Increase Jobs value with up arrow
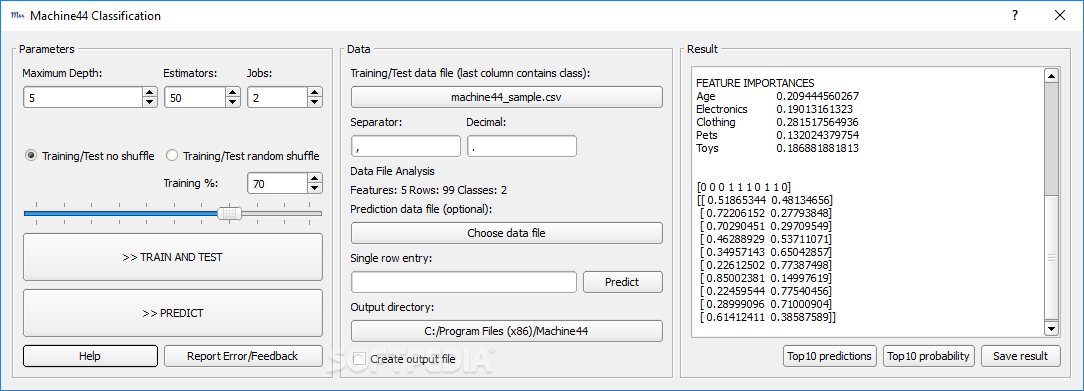This screenshot has height=391, width=1084. 315,92
